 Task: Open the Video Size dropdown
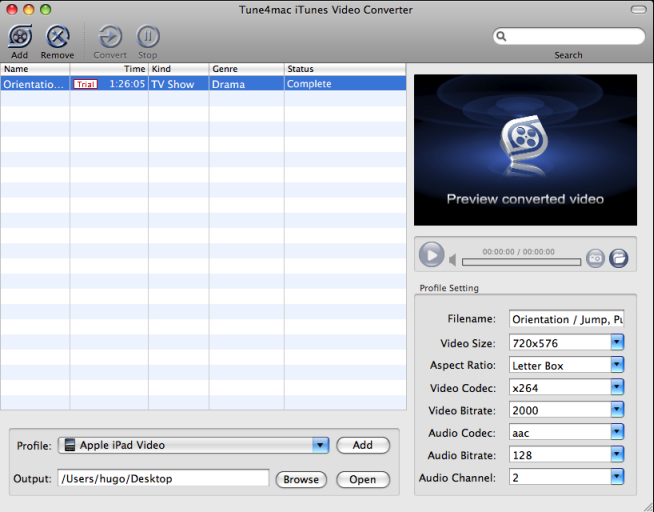[617, 343]
